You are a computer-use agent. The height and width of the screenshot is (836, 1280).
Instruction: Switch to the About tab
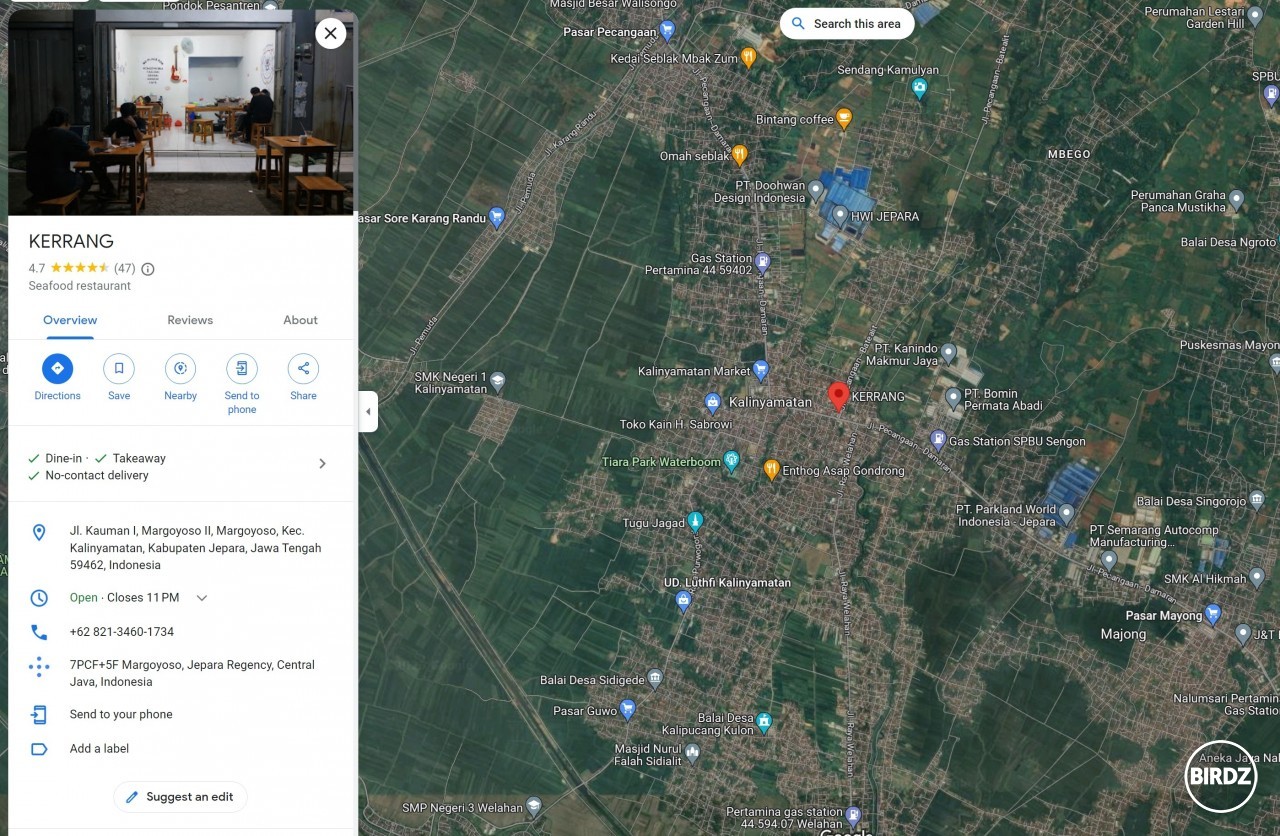click(300, 320)
